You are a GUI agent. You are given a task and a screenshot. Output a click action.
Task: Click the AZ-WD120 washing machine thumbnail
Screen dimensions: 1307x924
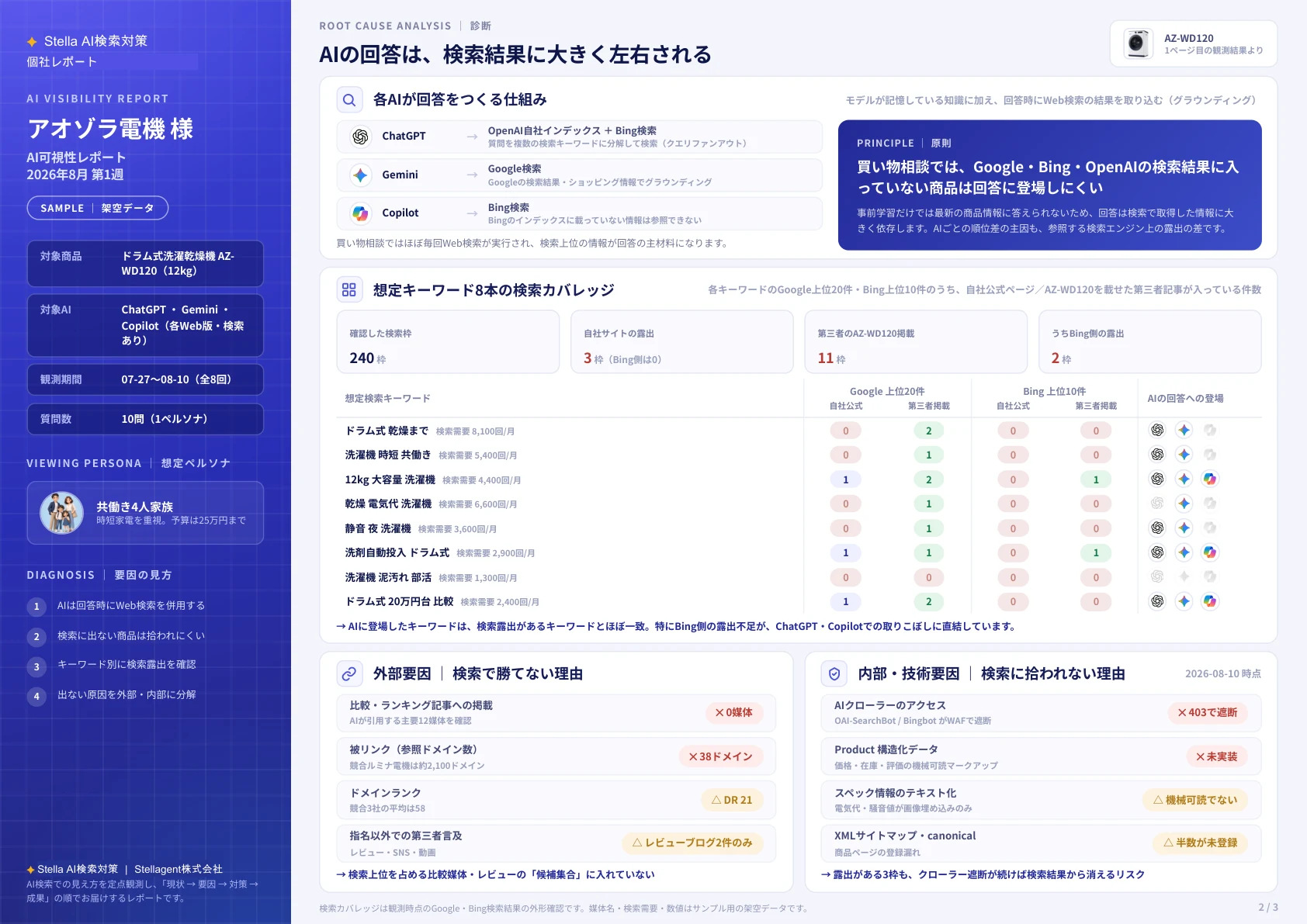click(1138, 43)
